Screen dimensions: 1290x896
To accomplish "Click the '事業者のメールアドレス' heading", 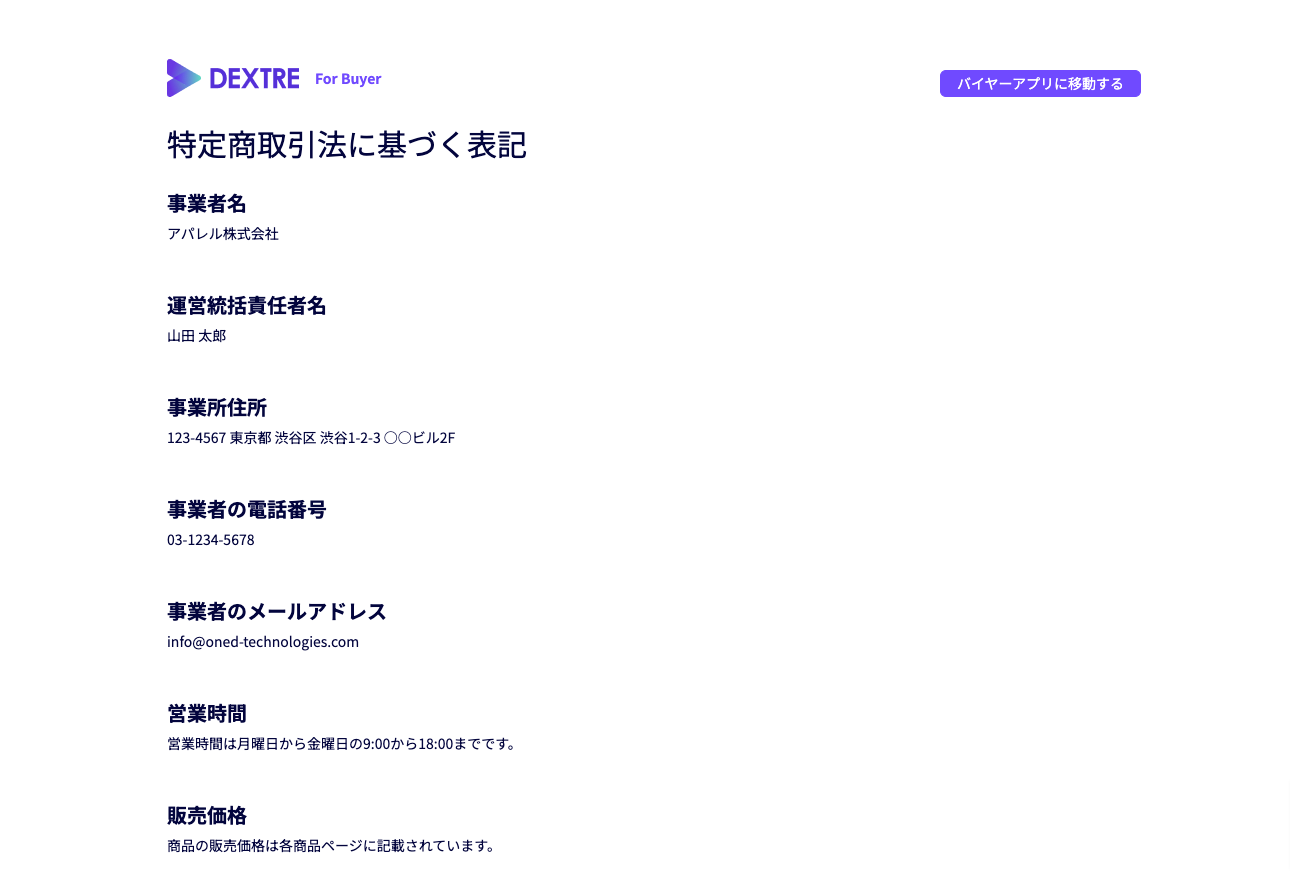I will [277, 612].
